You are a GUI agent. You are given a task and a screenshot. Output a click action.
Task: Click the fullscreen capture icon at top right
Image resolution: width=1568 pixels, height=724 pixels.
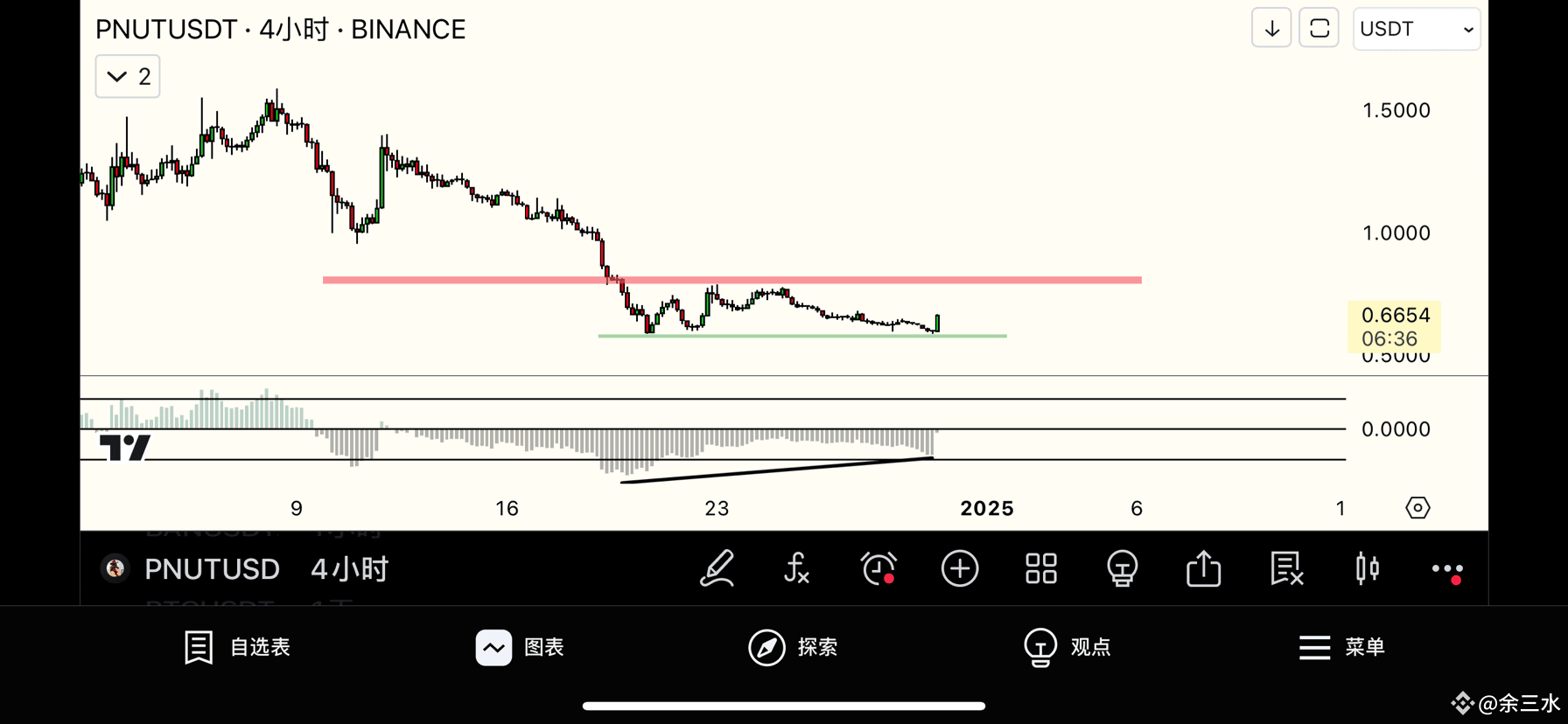point(1319,27)
